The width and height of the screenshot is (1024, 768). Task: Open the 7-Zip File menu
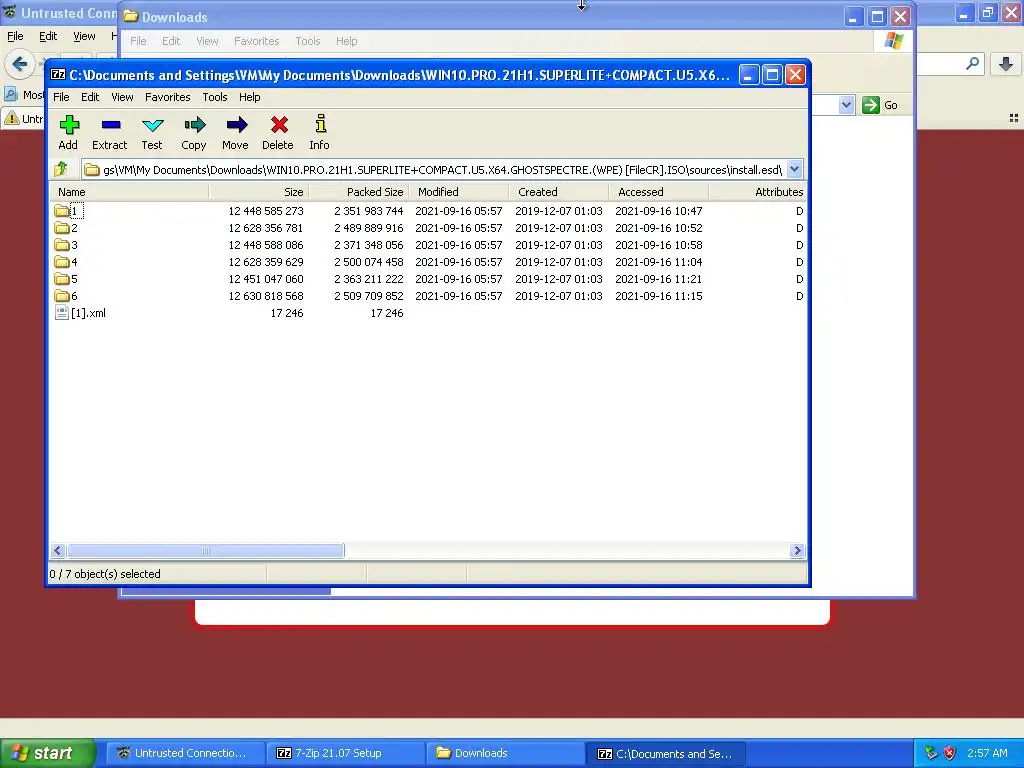click(x=61, y=97)
